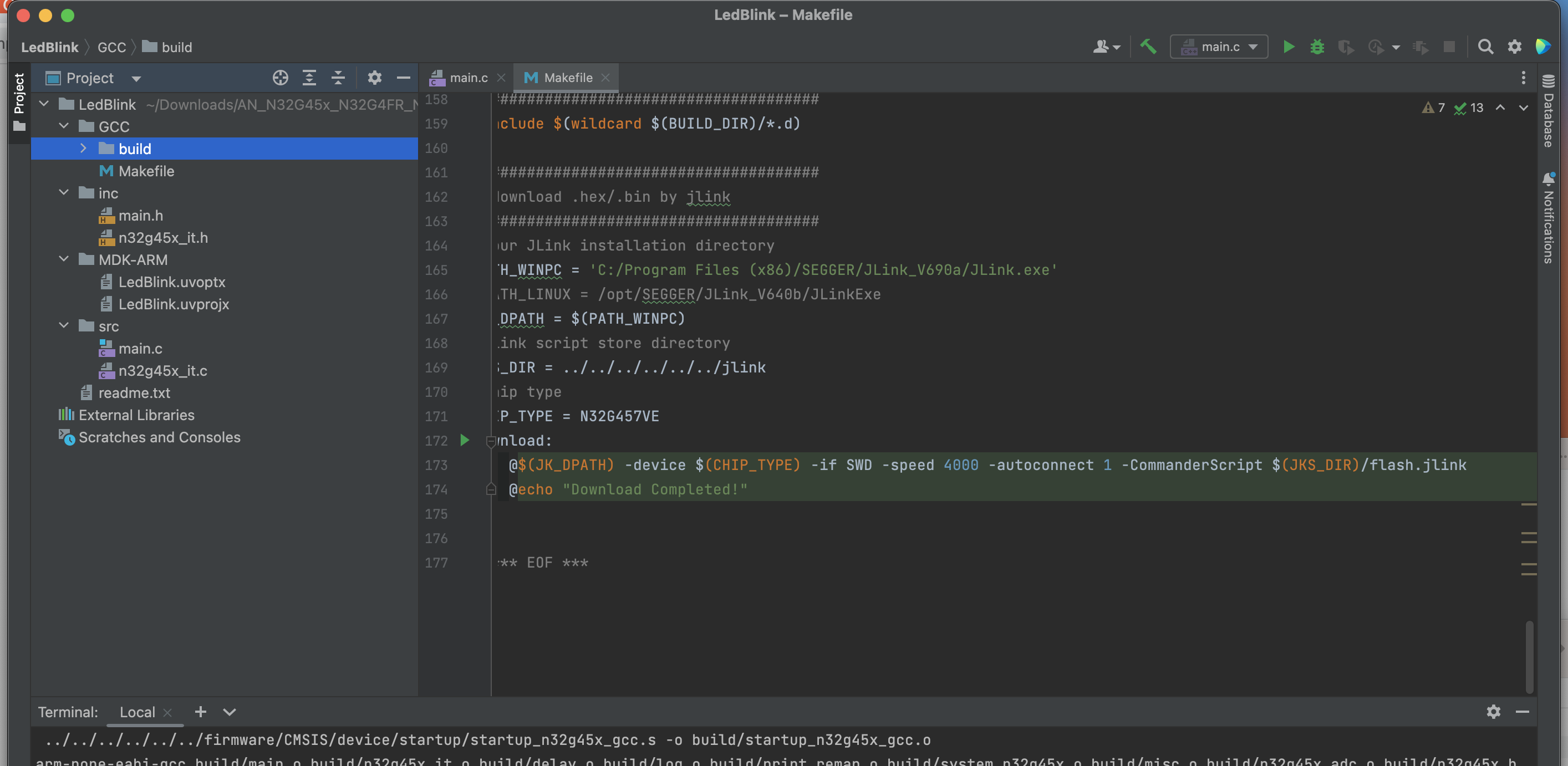Viewport: 1568px width, 766px height.
Task: Open Project panel options gear
Action: point(374,78)
